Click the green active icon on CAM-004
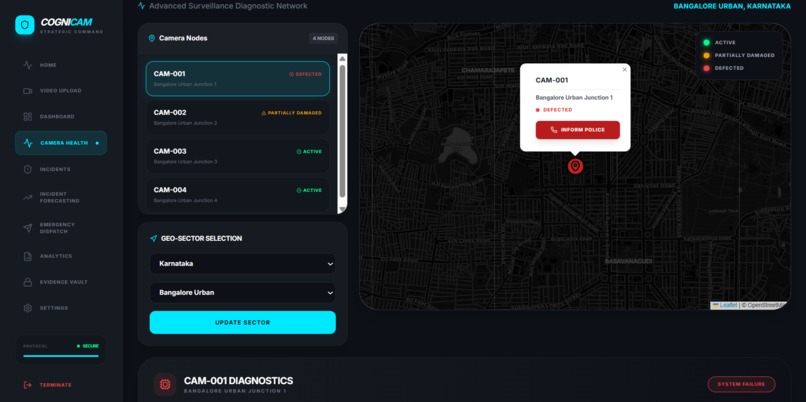The height and width of the screenshot is (402, 806). click(x=299, y=190)
